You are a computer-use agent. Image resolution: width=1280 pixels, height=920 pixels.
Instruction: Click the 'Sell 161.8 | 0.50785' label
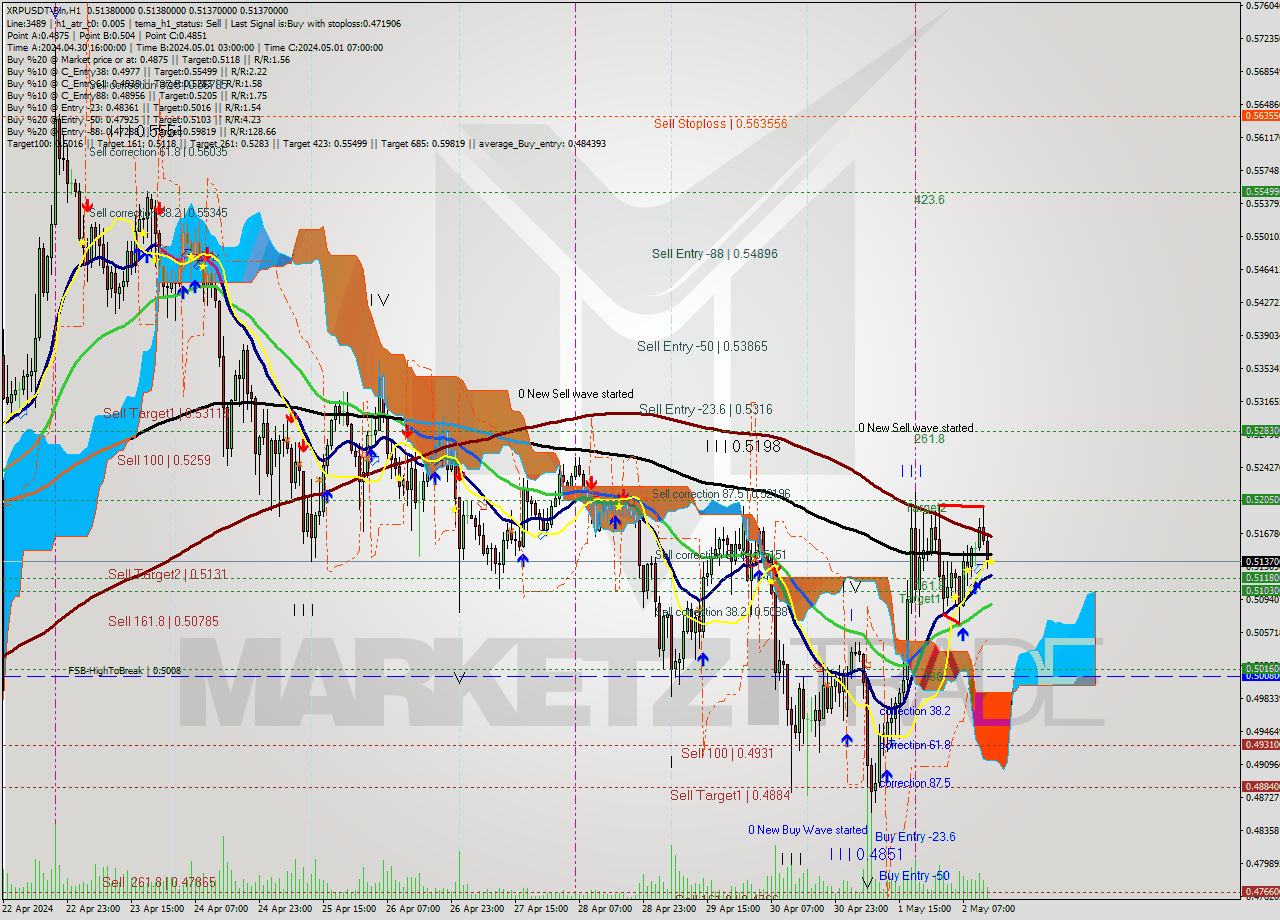coord(163,621)
